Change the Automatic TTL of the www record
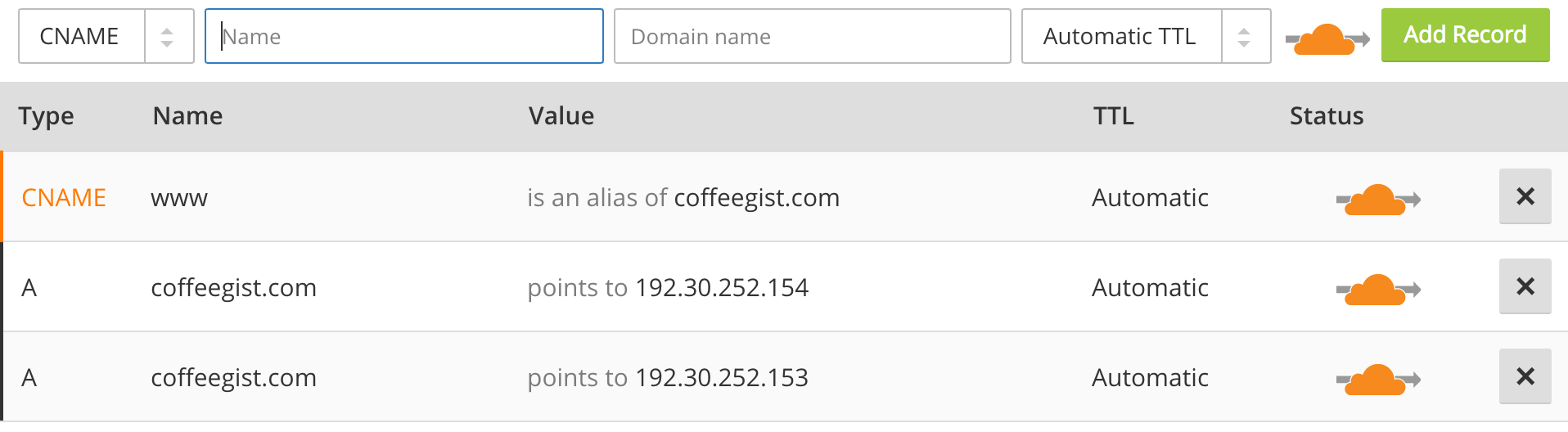This screenshot has height=432, width=1568. (1150, 197)
